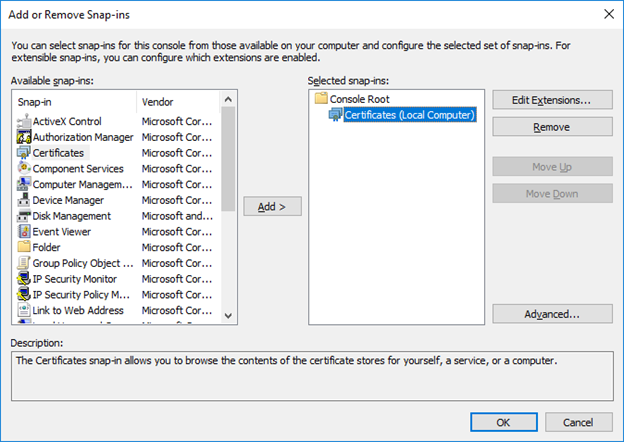The image size is (624, 442).
Task: Open Edit Extensions dialog
Action: (x=552, y=100)
